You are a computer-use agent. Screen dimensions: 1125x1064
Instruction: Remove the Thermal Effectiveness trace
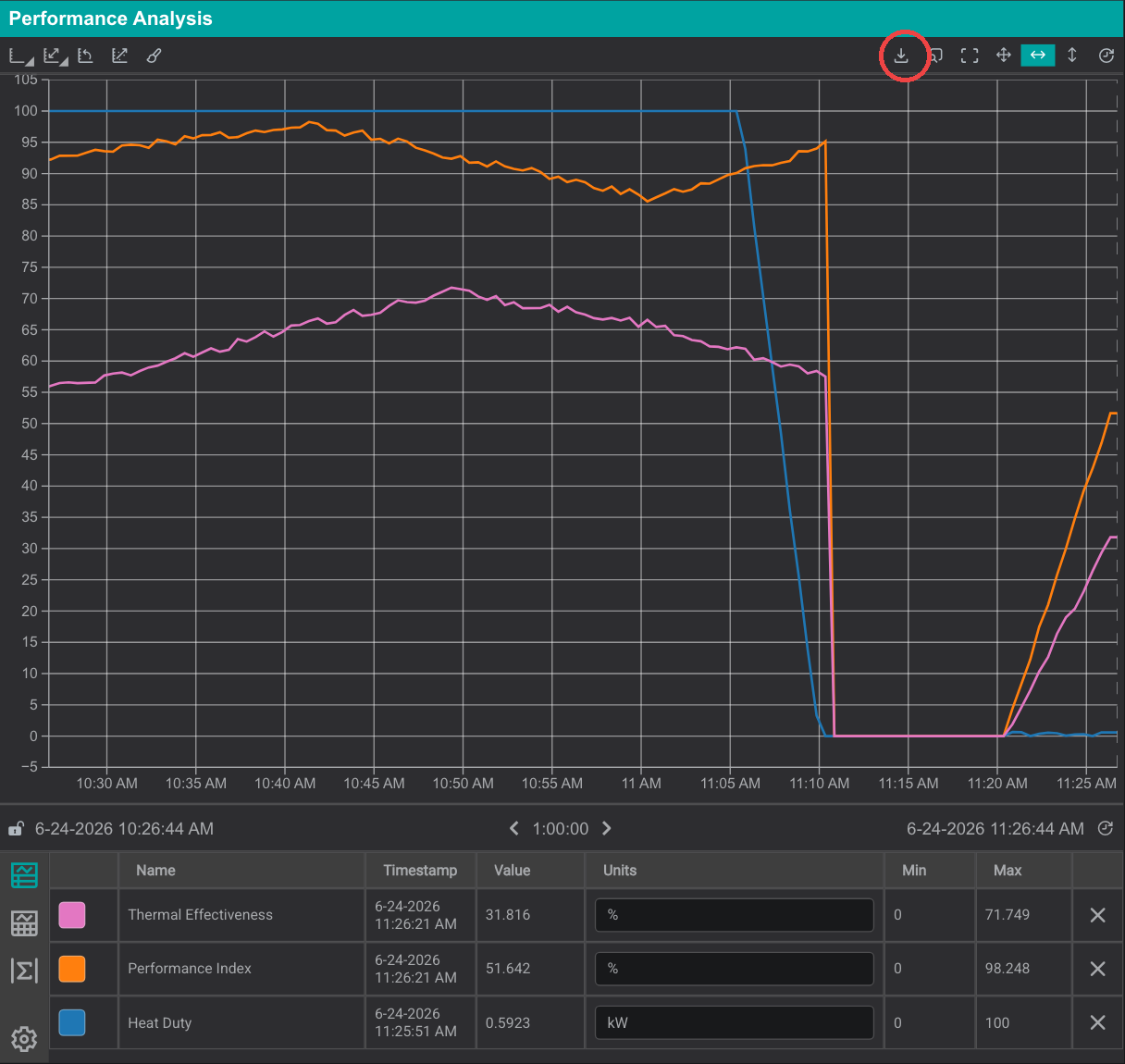tap(1098, 915)
